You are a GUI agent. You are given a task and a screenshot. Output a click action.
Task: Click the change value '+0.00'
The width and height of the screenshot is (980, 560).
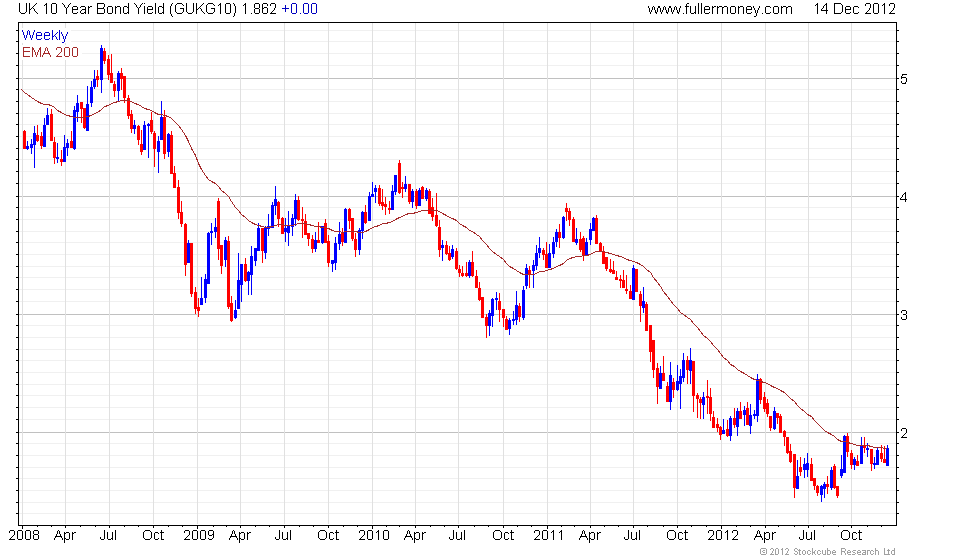pyautogui.click(x=299, y=9)
